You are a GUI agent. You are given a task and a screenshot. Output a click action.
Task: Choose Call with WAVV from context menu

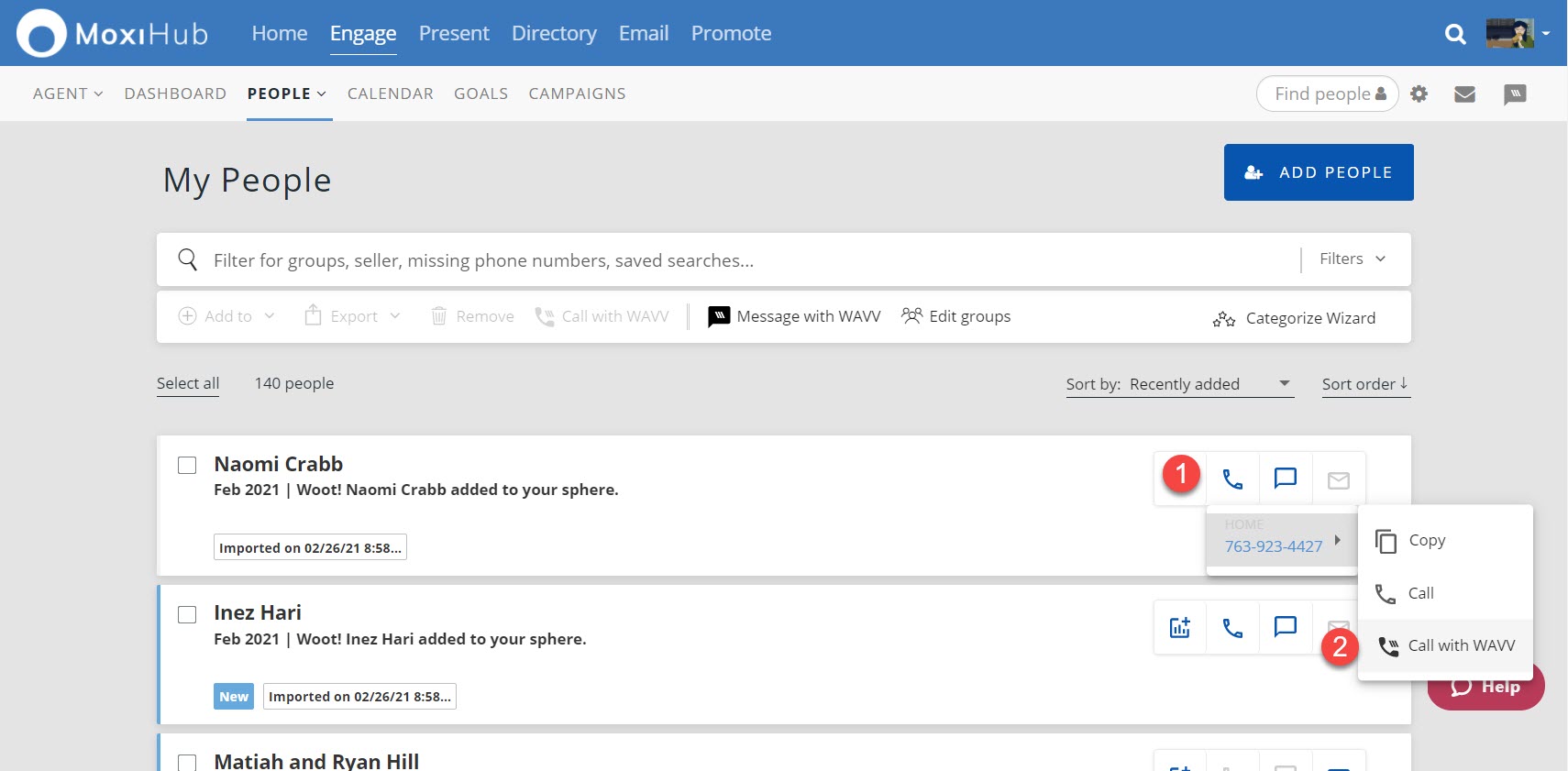pos(1461,645)
